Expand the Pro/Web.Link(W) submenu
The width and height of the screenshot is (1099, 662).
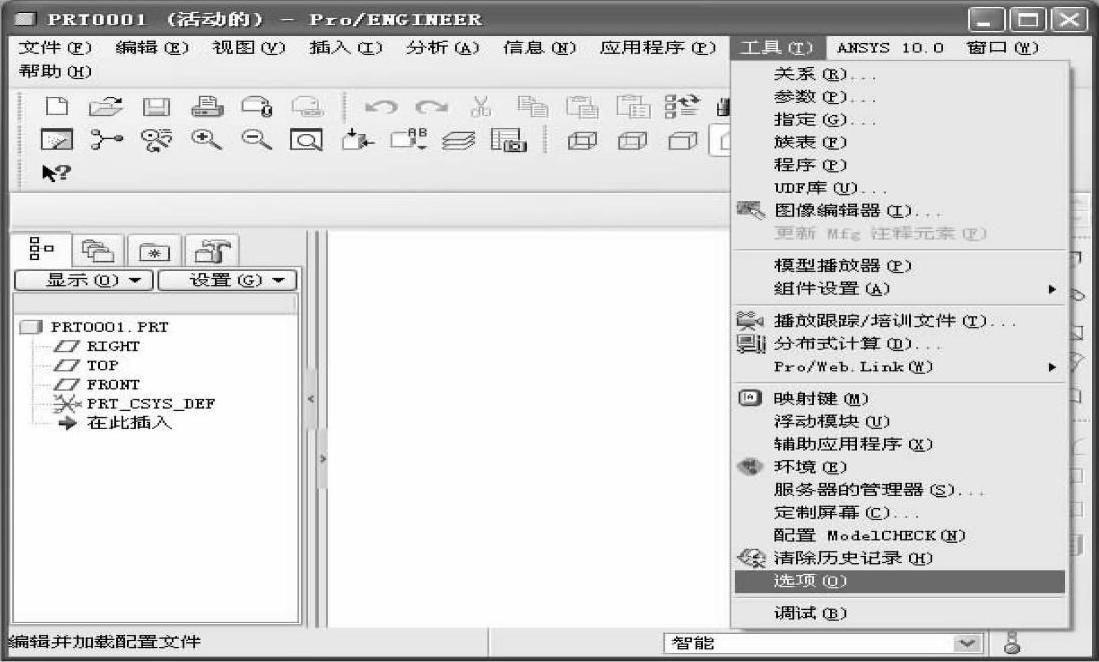(899, 366)
